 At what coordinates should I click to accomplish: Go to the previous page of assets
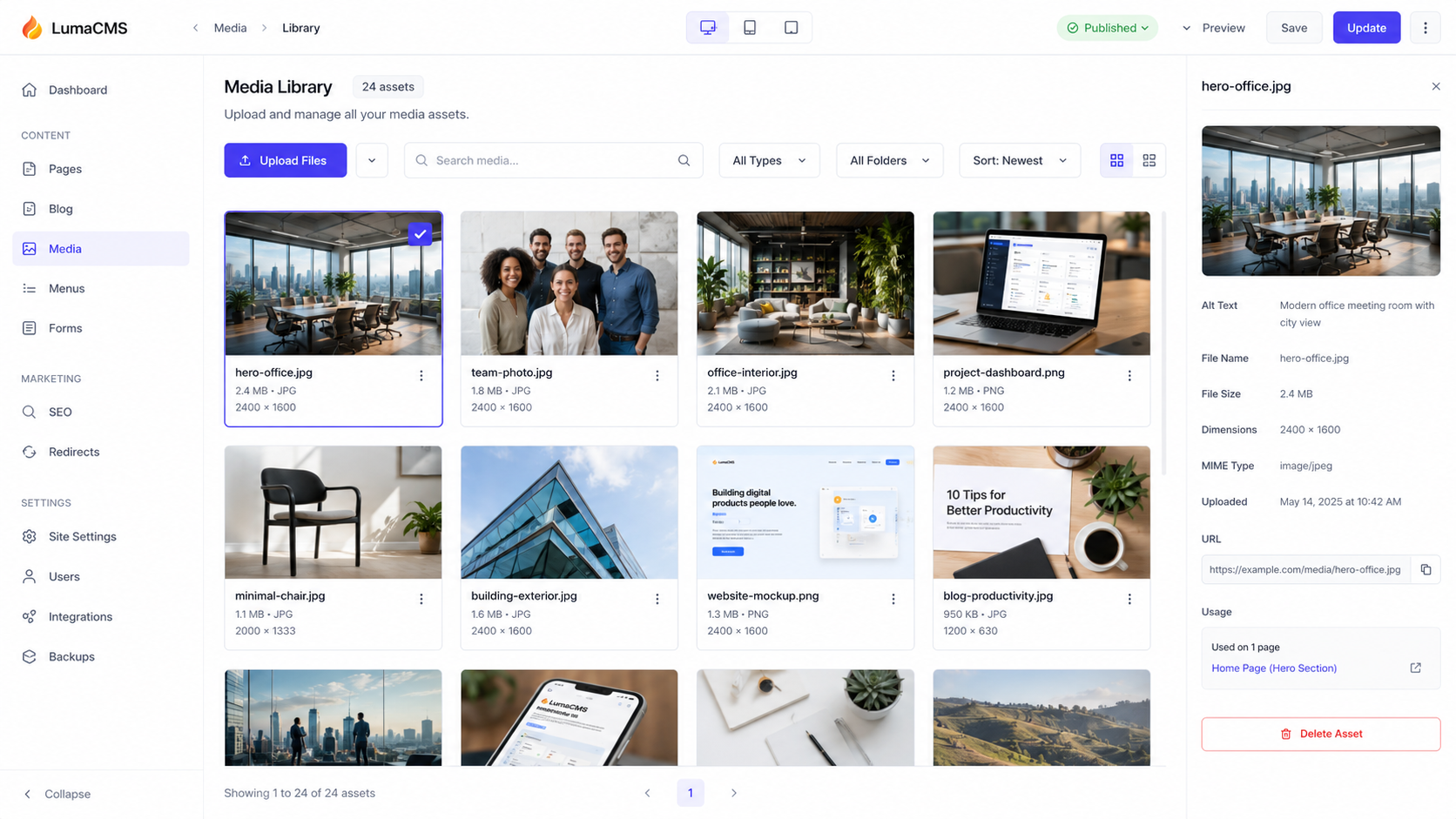click(x=647, y=793)
